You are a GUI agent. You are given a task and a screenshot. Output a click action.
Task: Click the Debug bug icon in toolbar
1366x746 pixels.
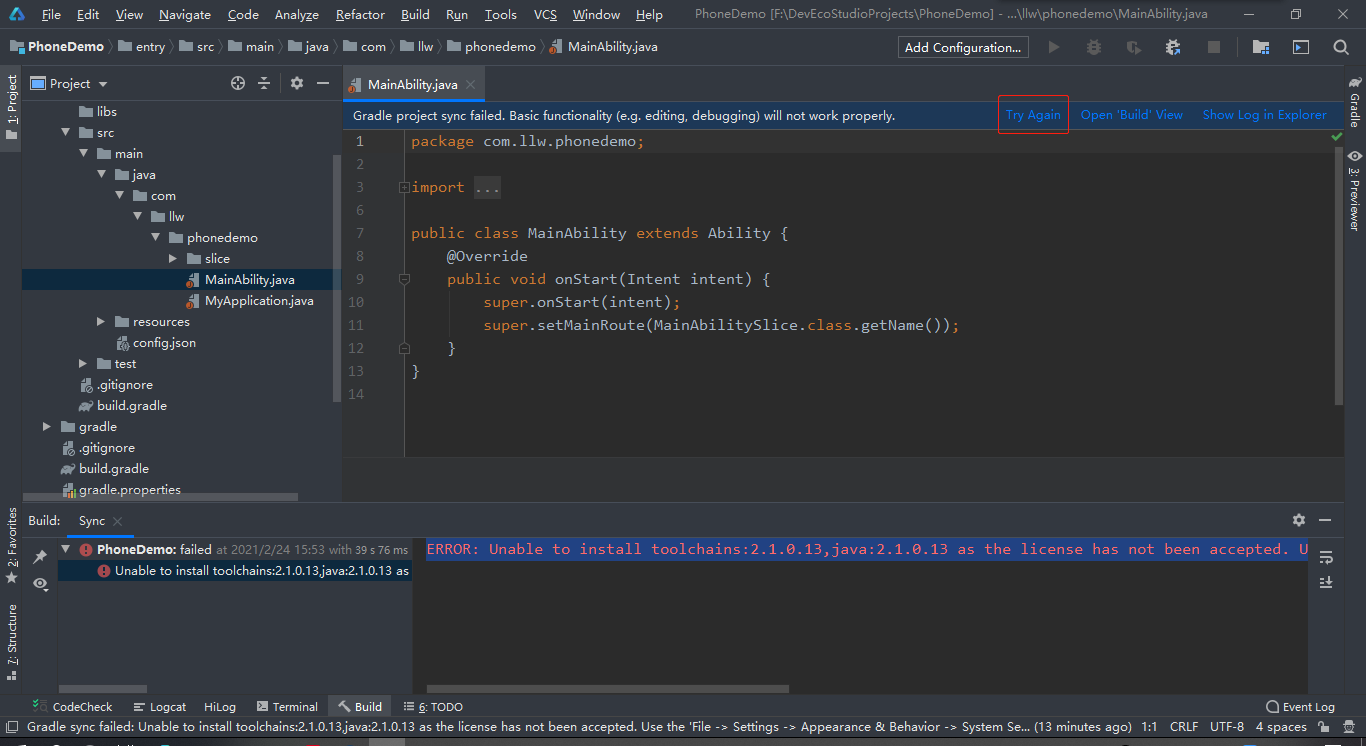[x=1093, y=47]
